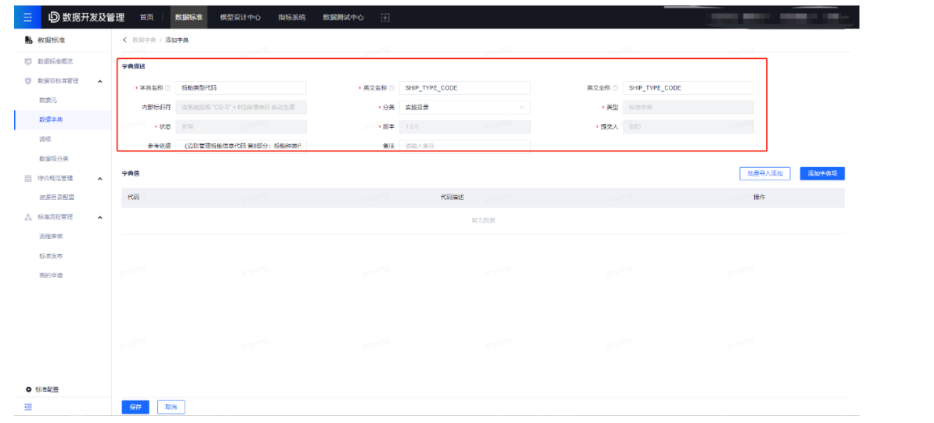The width and height of the screenshot is (934, 423).
Task: Focus the 英文全称 field with SHIP_TYPE_CODE
Action: tap(689, 88)
